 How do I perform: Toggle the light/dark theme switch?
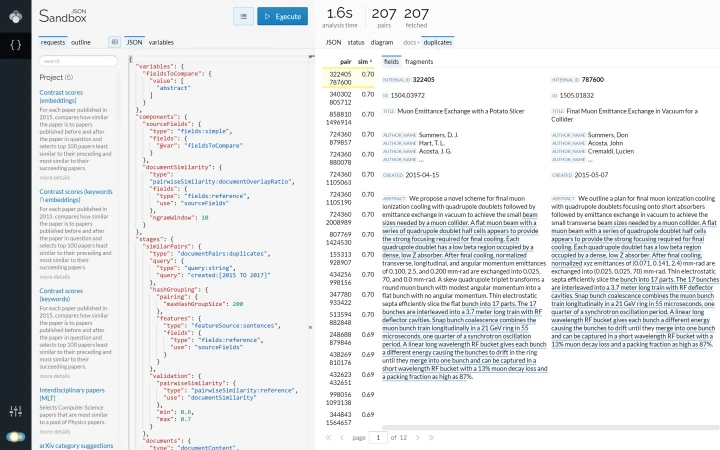coord(16,437)
